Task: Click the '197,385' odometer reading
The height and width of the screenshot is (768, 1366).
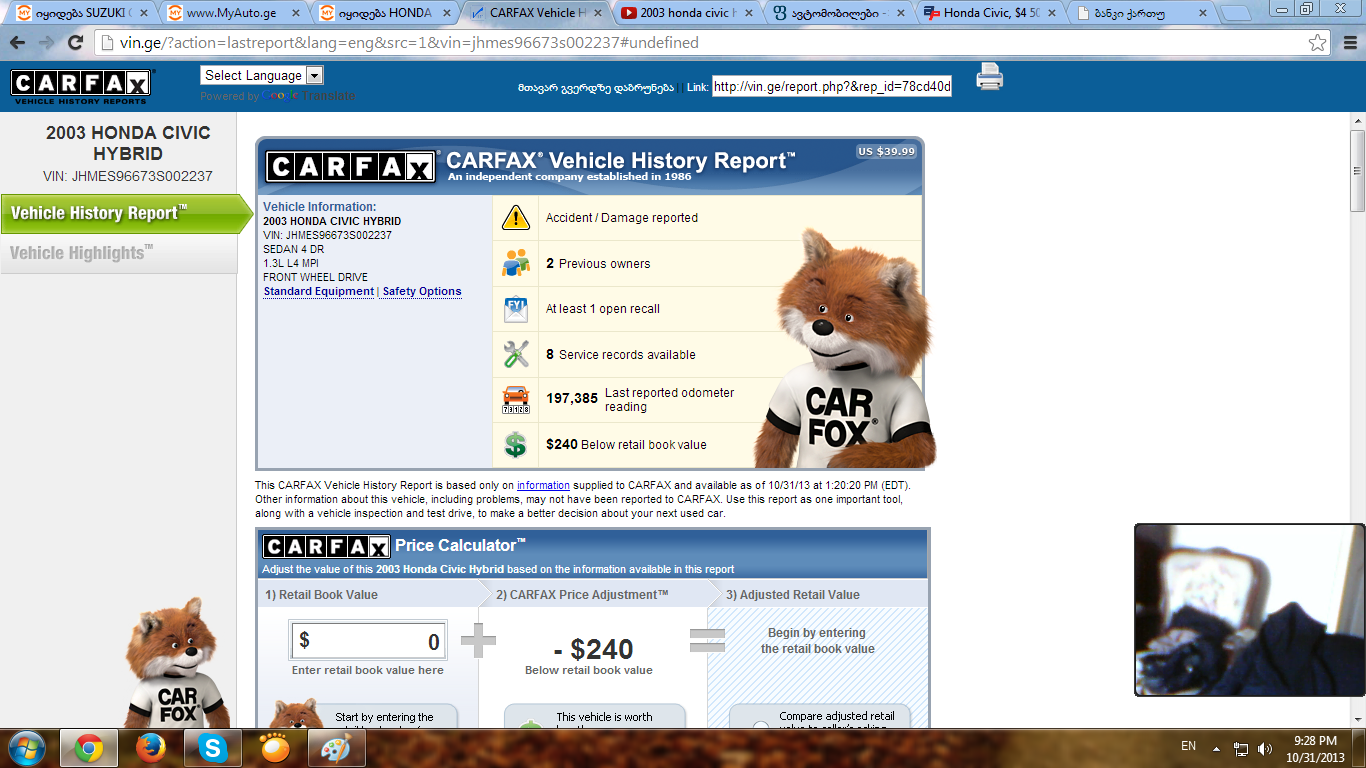Action: pyautogui.click(x=572, y=398)
